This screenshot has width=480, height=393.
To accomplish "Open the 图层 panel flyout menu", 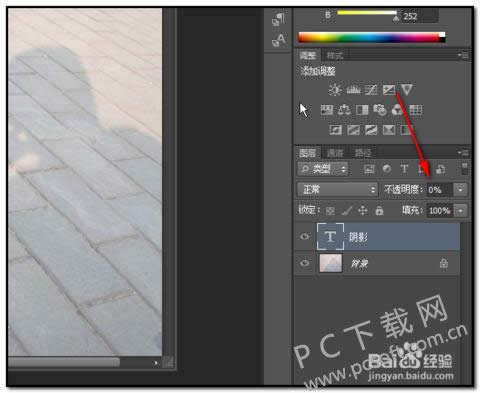I will pyautogui.click(x=463, y=153).
